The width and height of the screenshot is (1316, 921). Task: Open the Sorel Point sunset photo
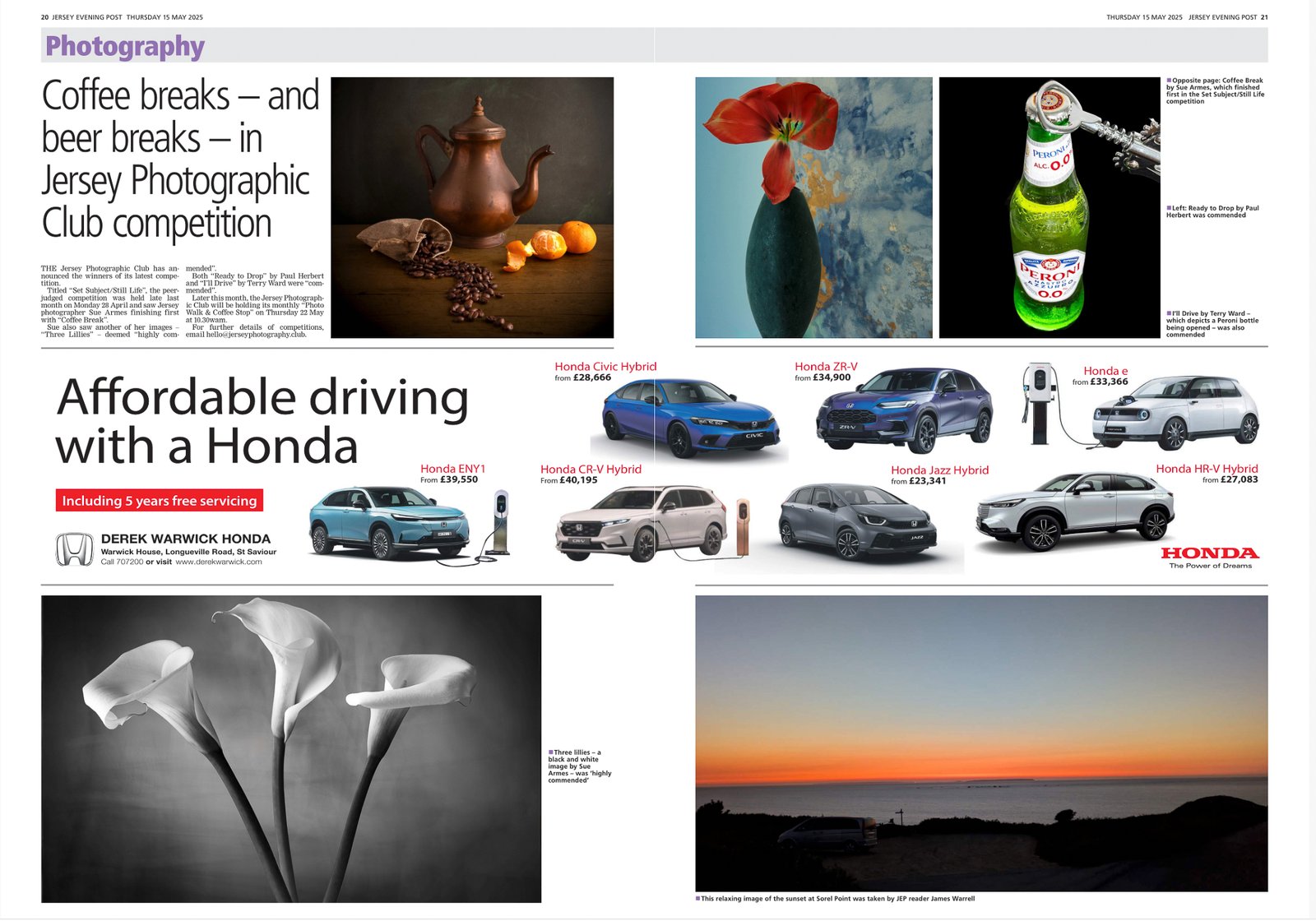(x=981, y=743)
